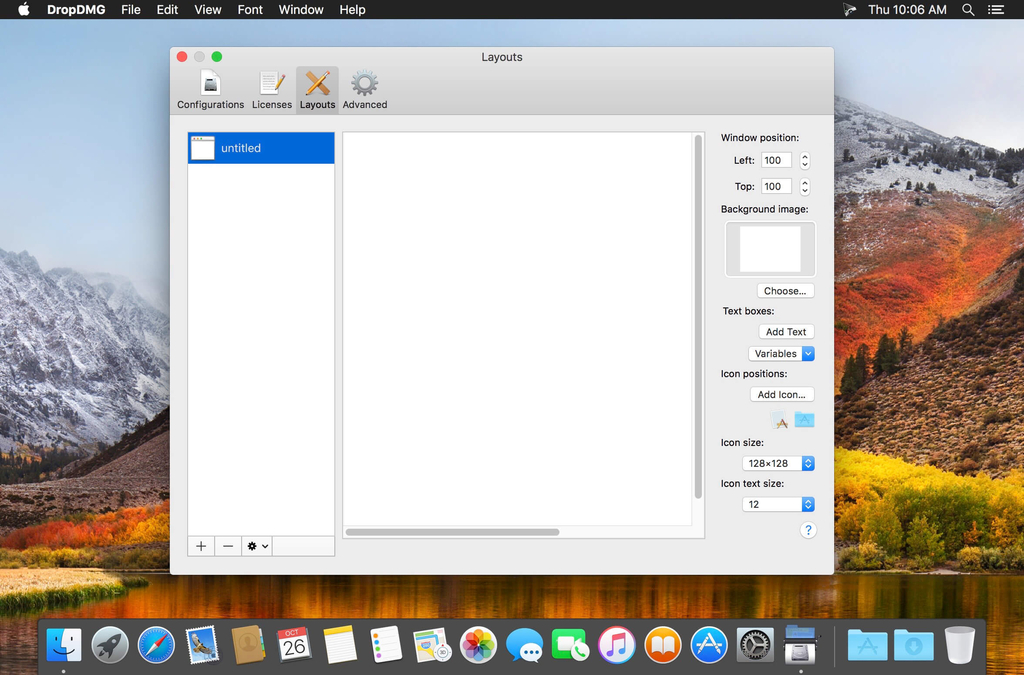
Task: Open the gear action menu below the layout list
Action: [256, 545]
